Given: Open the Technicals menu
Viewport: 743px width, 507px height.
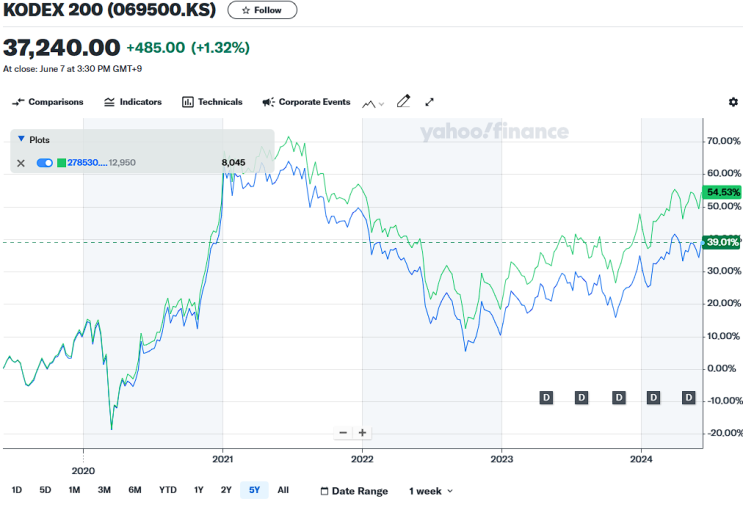Looking at the screenshot, I should pyautogui.click(x=212, y=102).
